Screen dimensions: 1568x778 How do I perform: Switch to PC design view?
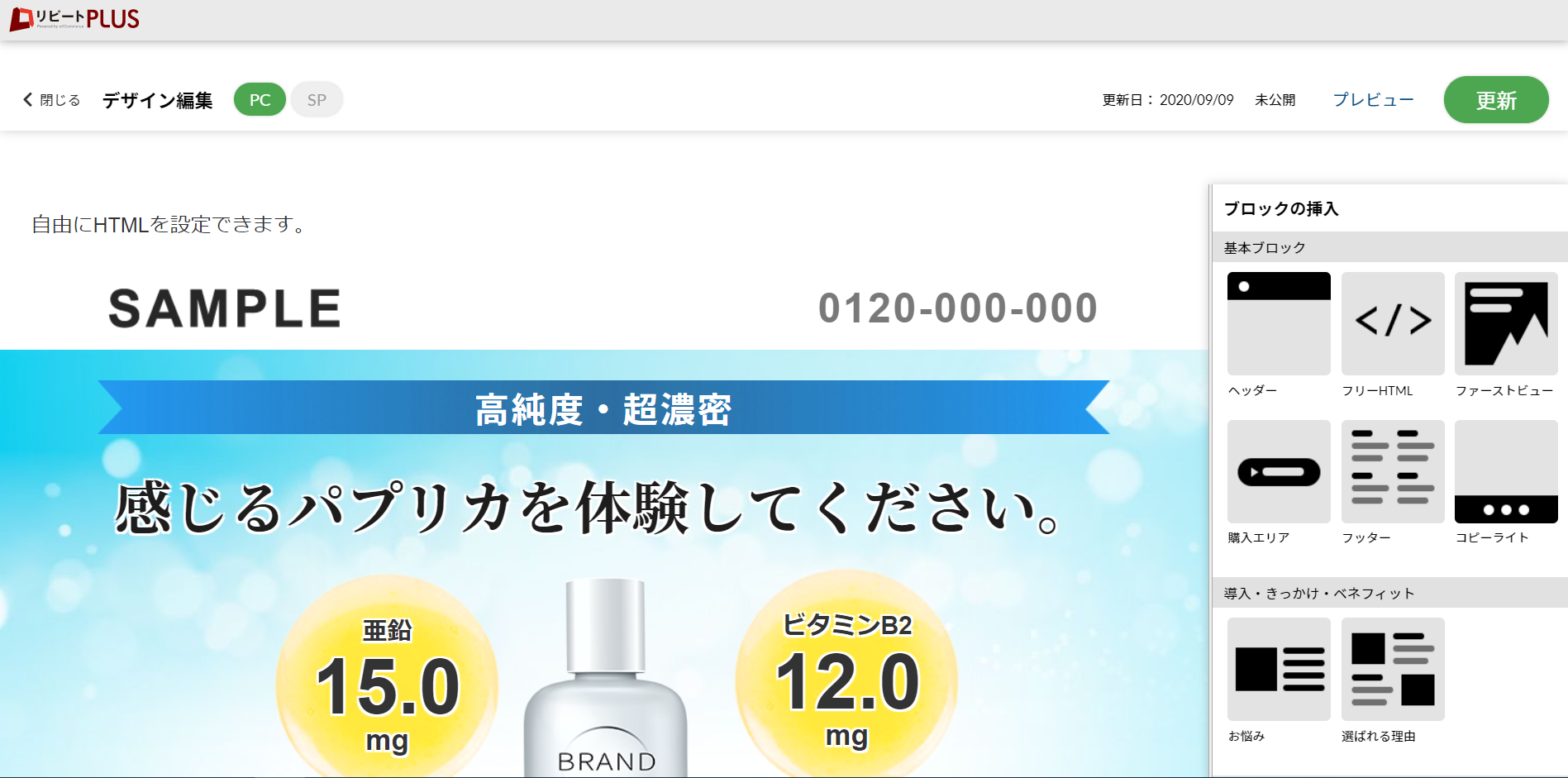pyautogui.click(x=260, y=99)
